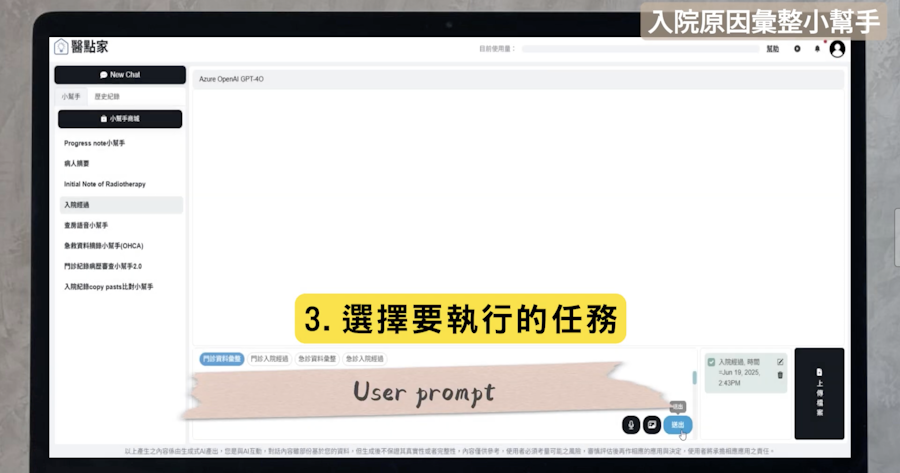This screenshot has height=473, width=900.
Task: Click the note icon beside microphone
Action: (x=652, y=425)
